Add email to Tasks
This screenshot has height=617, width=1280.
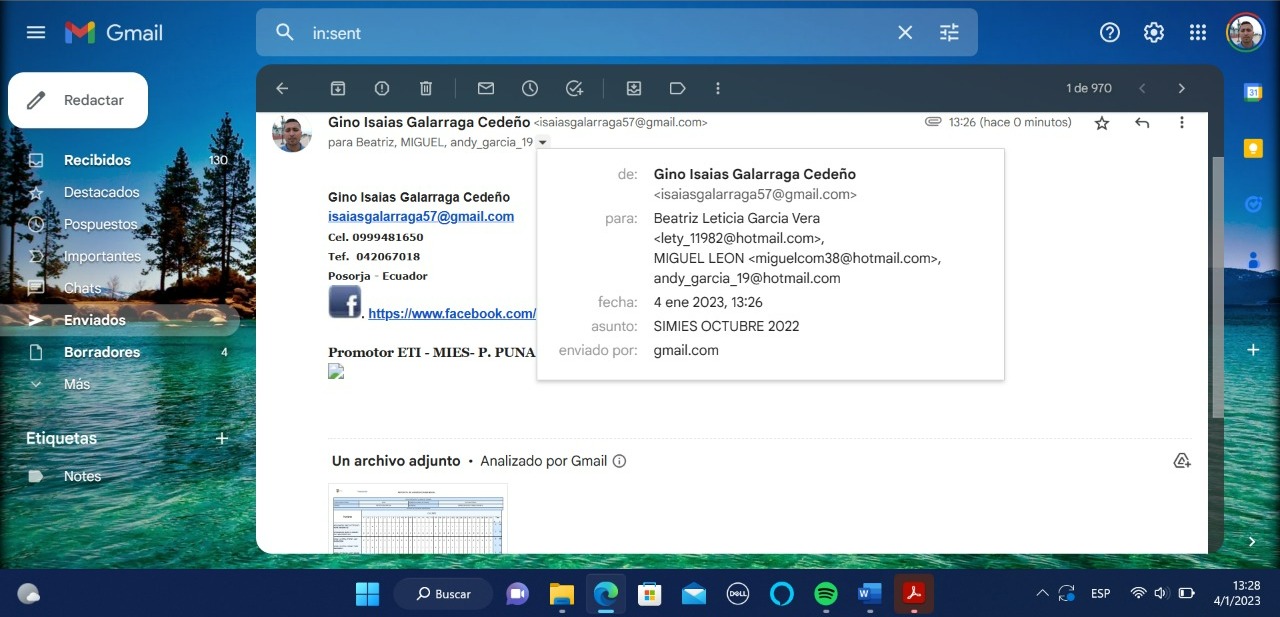pos(574,88)
